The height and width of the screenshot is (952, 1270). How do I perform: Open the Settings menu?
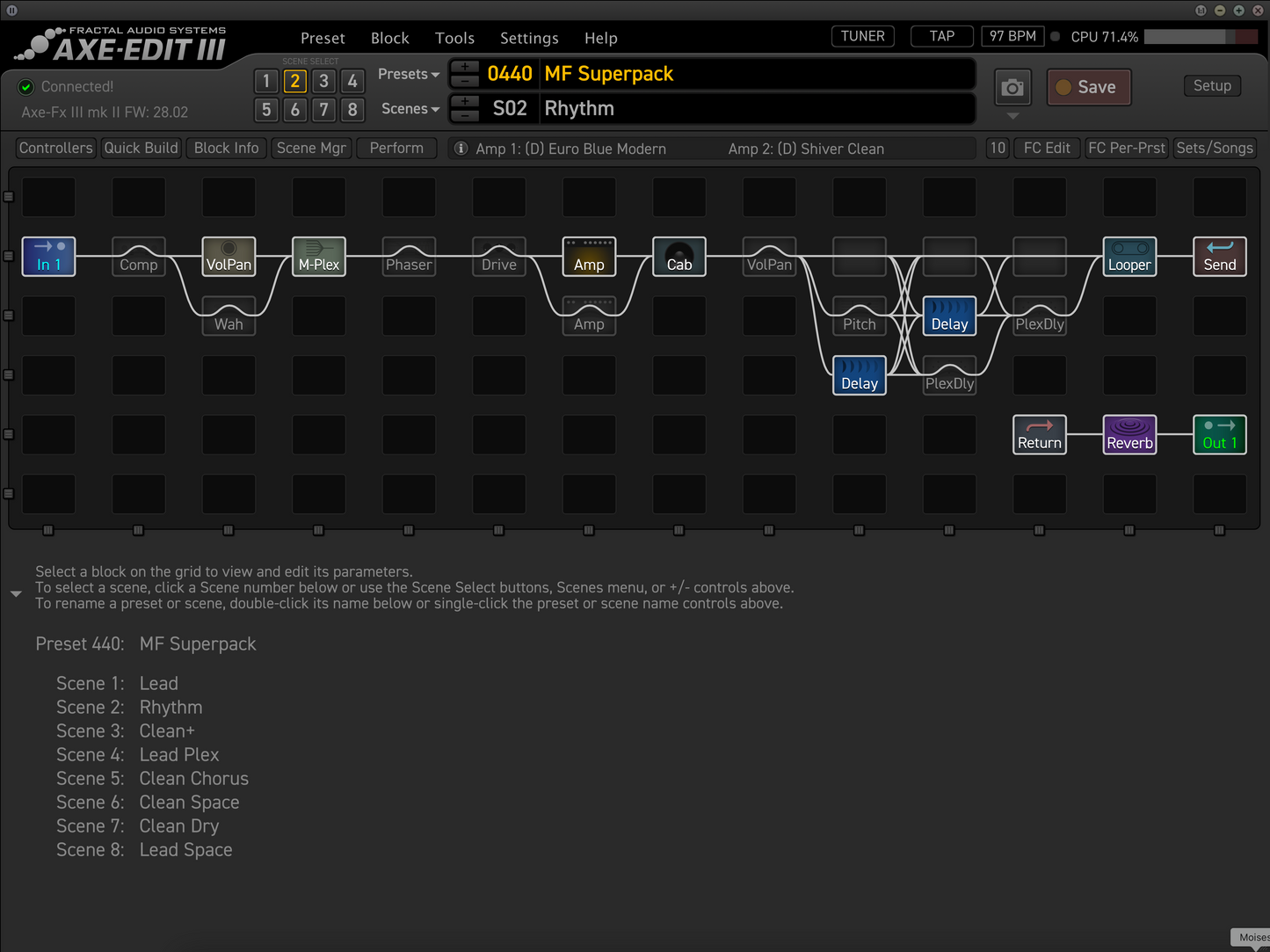tap(529, 38)
